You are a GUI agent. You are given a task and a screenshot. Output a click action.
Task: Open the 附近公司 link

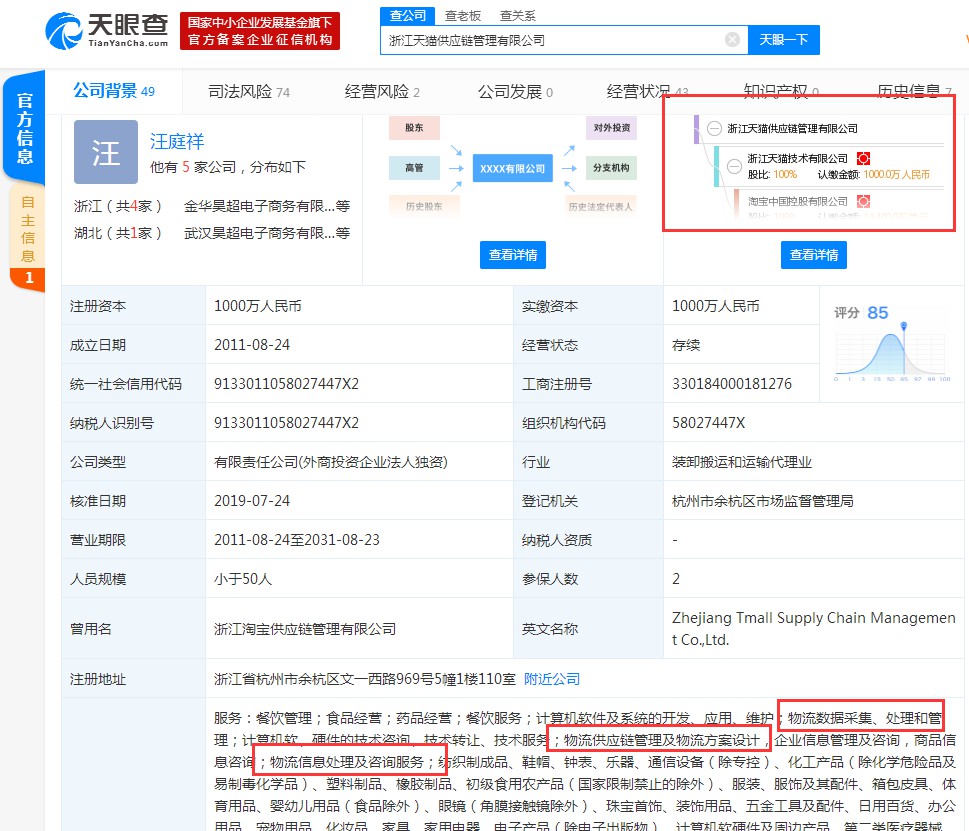pyautogui.click(x=552, y=679)
